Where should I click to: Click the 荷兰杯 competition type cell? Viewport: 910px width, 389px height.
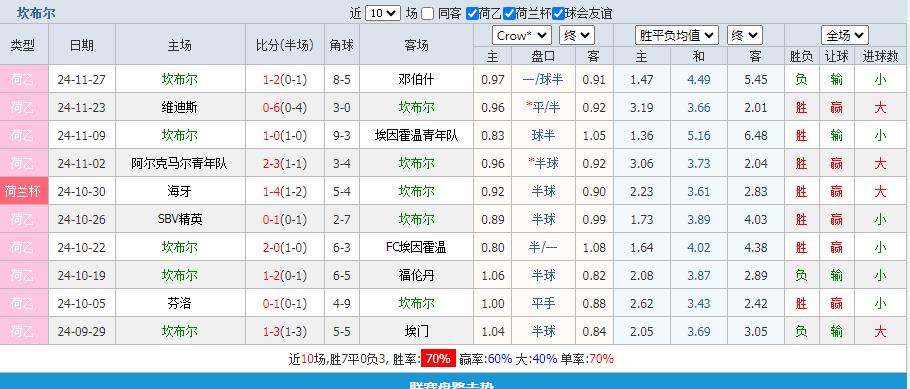24,191
